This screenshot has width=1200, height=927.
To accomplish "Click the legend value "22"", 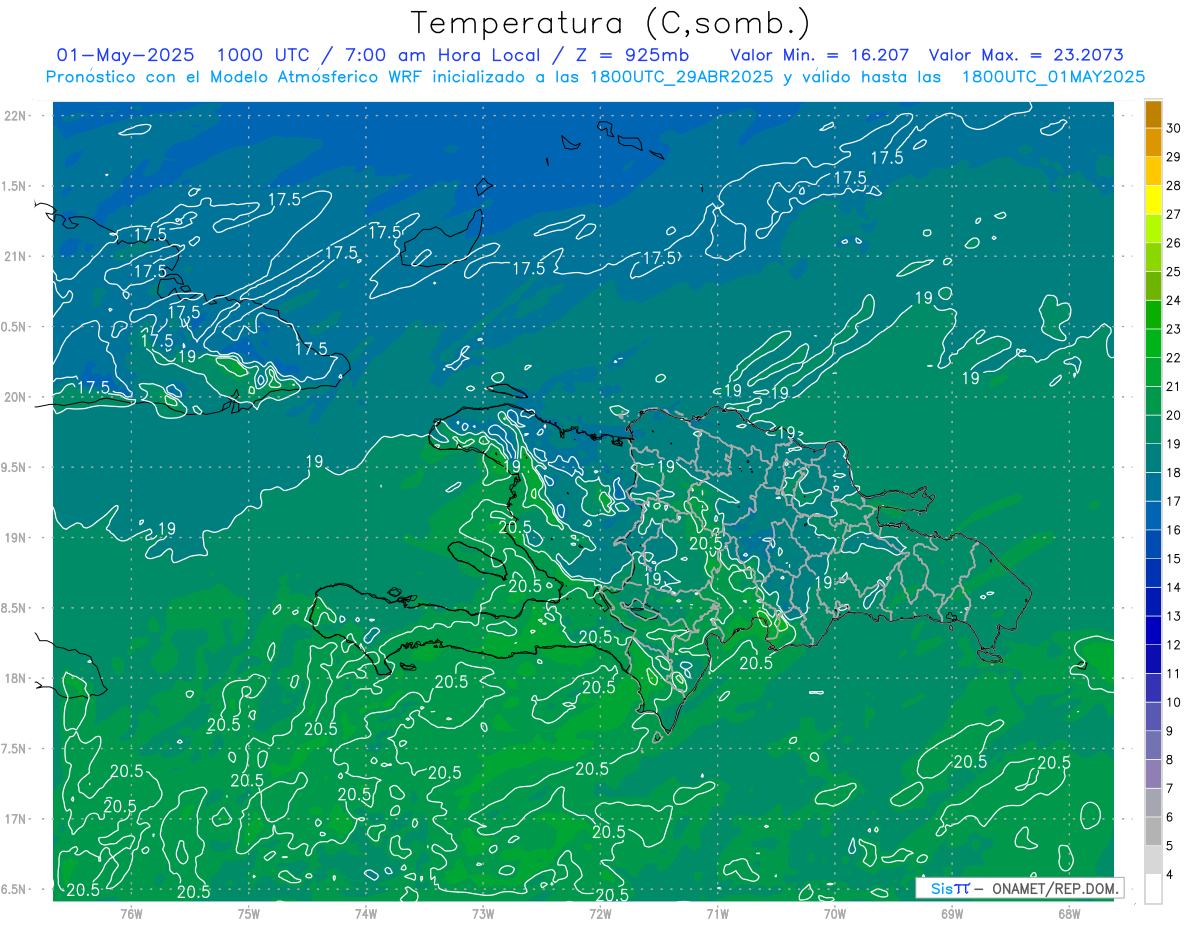I will point(1174,358).
